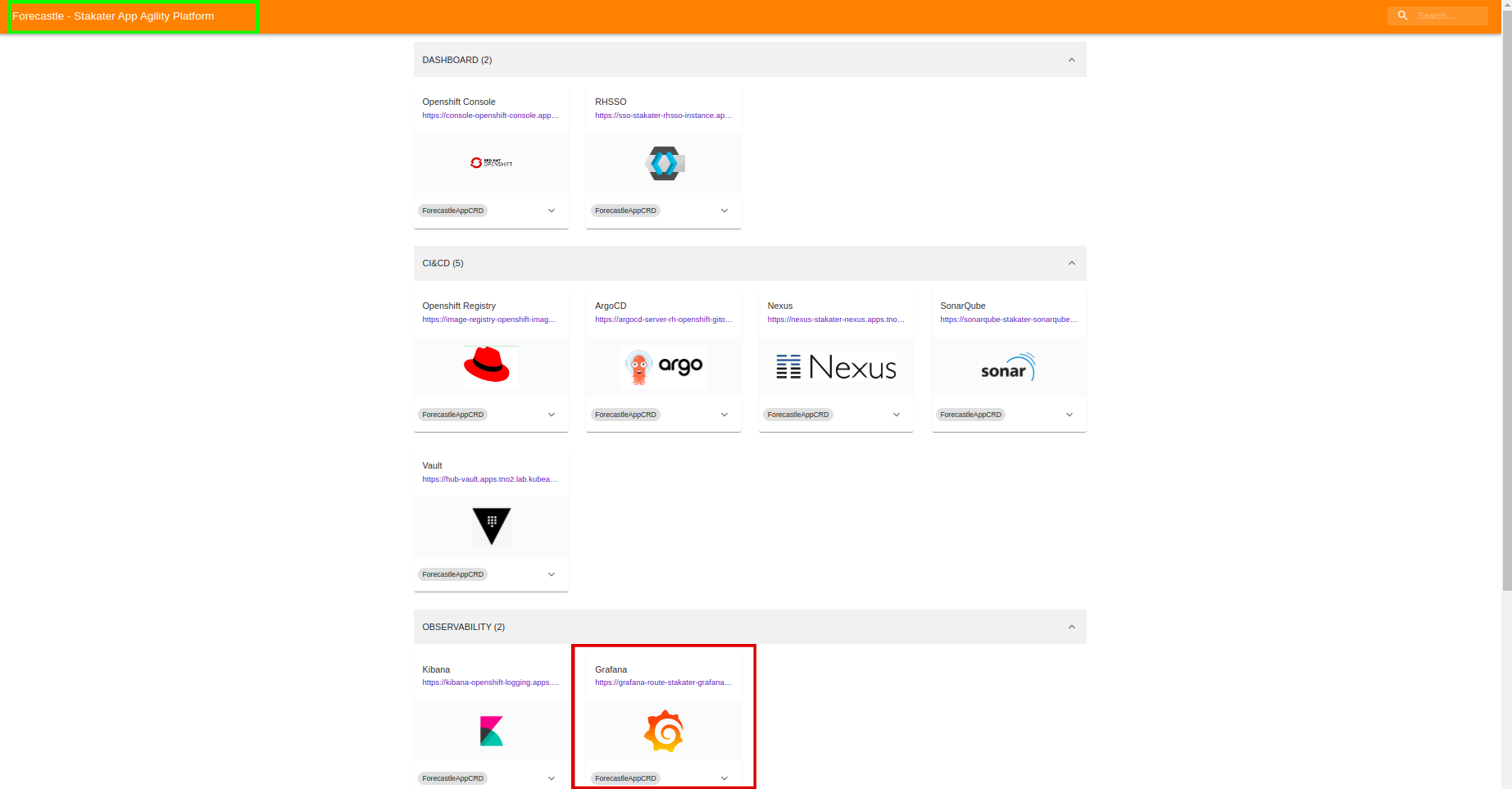Click the red fedora Openshift Registry icon
Viewport: 1512px width, 789px height.
pos(490,365)
